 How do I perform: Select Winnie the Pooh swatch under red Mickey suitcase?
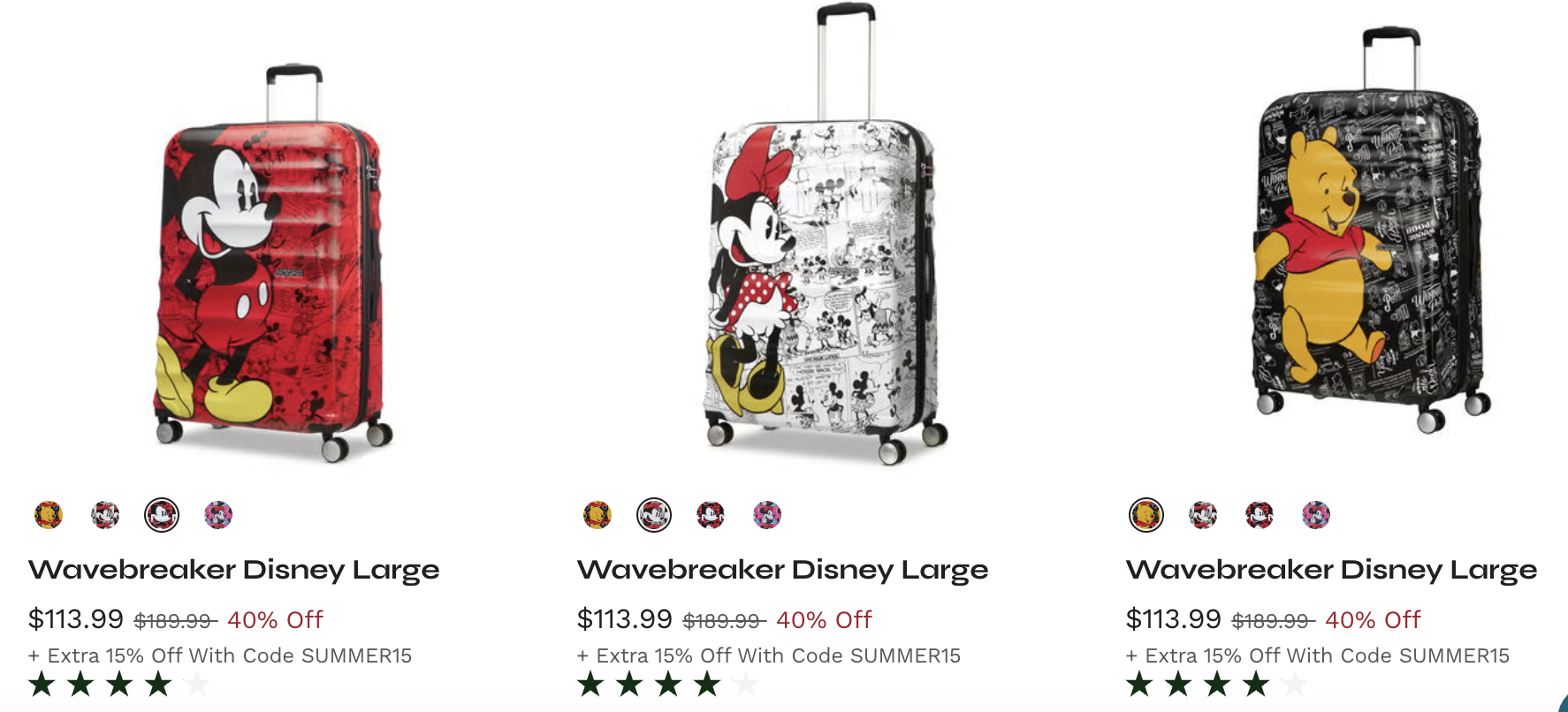49,514
